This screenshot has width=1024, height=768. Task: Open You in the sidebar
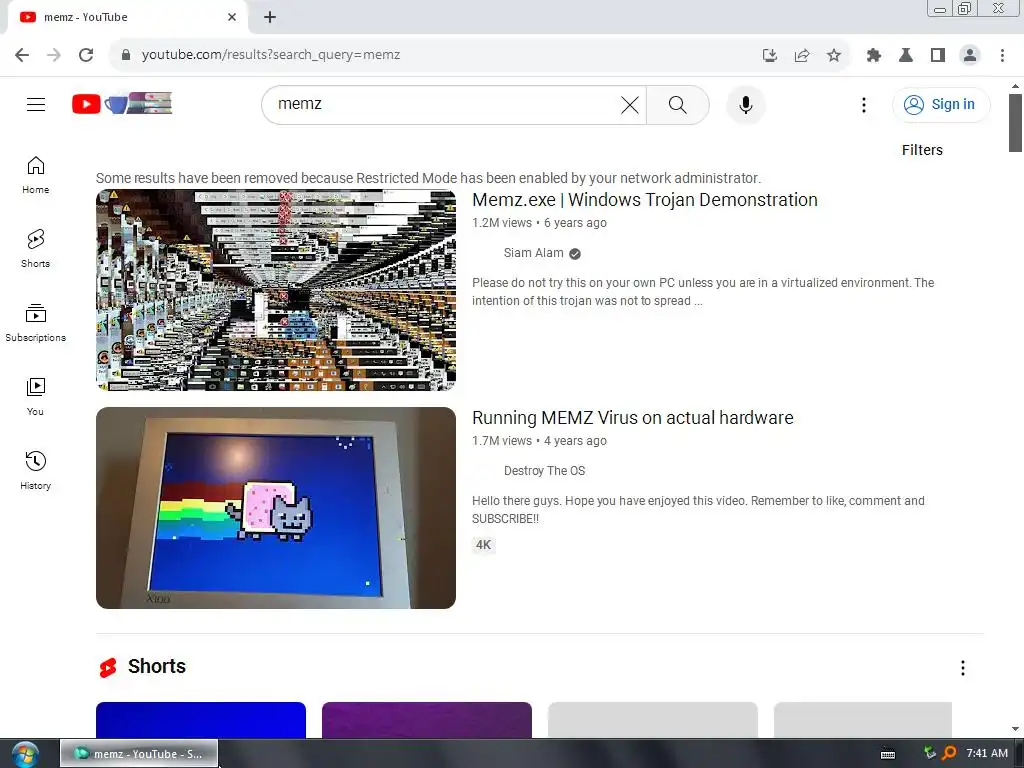tap(35, 396)
